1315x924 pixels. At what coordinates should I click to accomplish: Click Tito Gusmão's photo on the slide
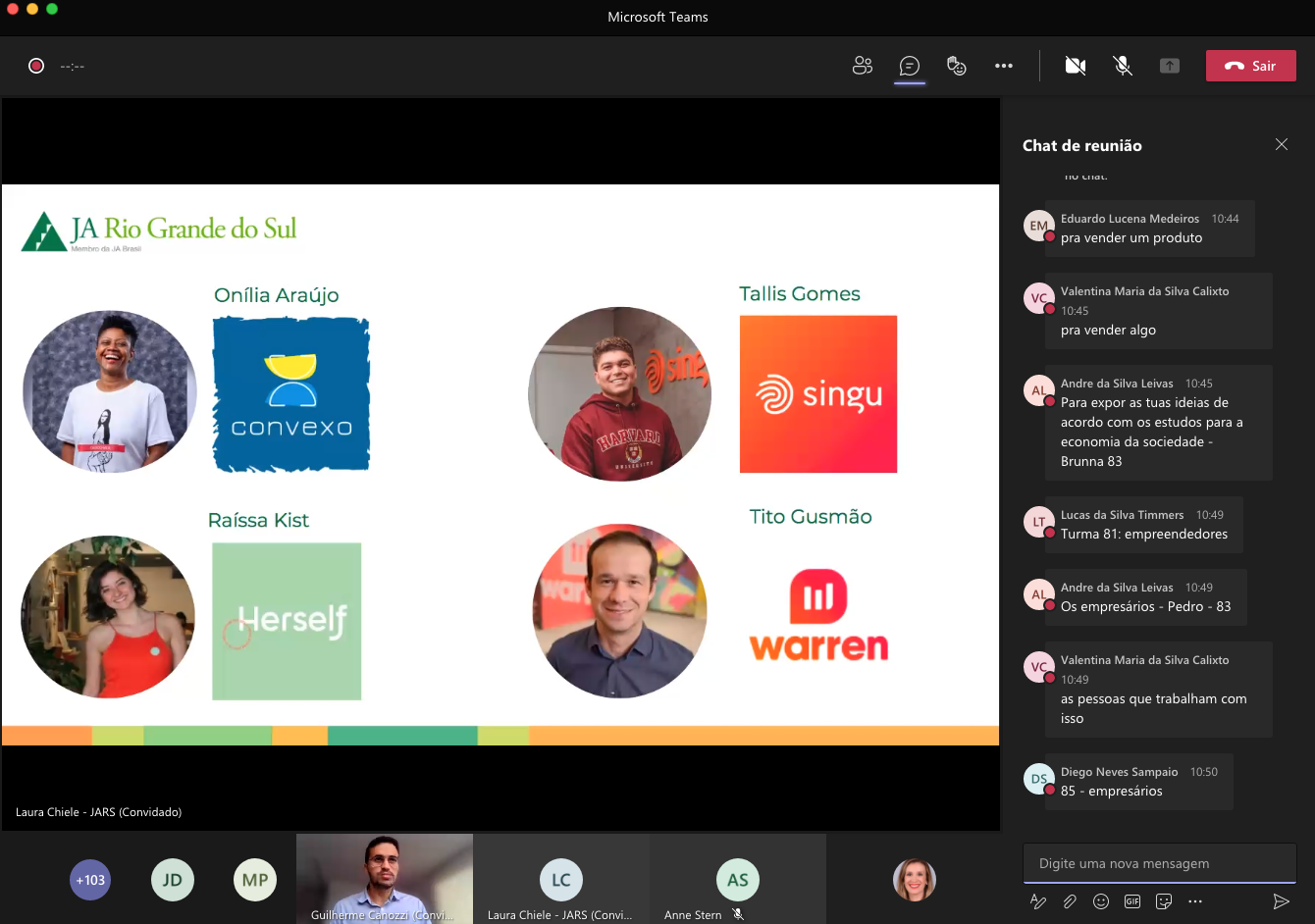click(x=619, y=611)
